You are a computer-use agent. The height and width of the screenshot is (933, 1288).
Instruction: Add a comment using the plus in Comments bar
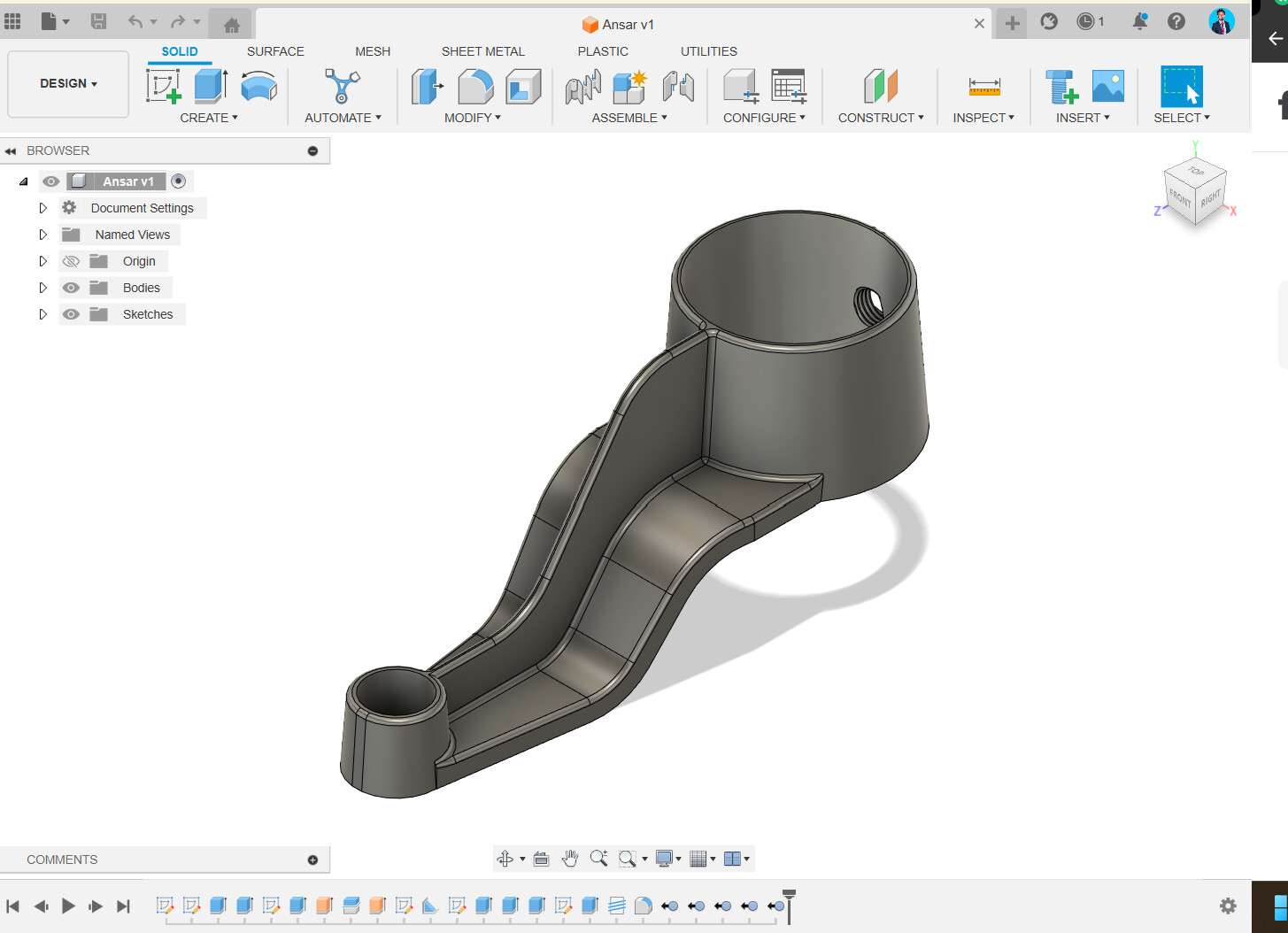click(312, 859)
